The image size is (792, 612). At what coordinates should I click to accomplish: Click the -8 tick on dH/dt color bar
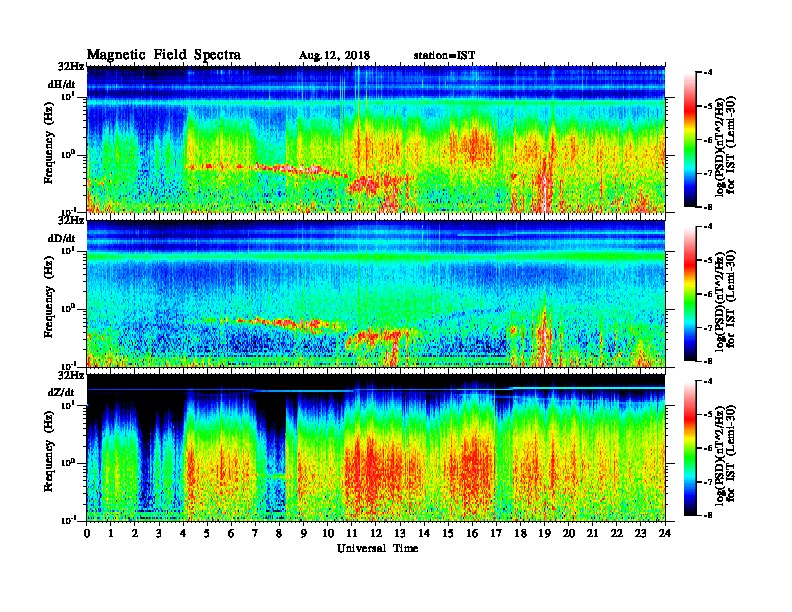[709, 207]
